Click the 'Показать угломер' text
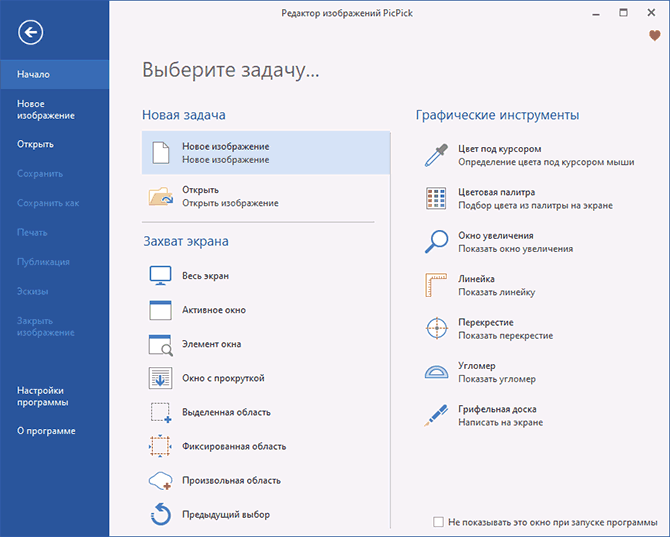 (x=497, y=379)
